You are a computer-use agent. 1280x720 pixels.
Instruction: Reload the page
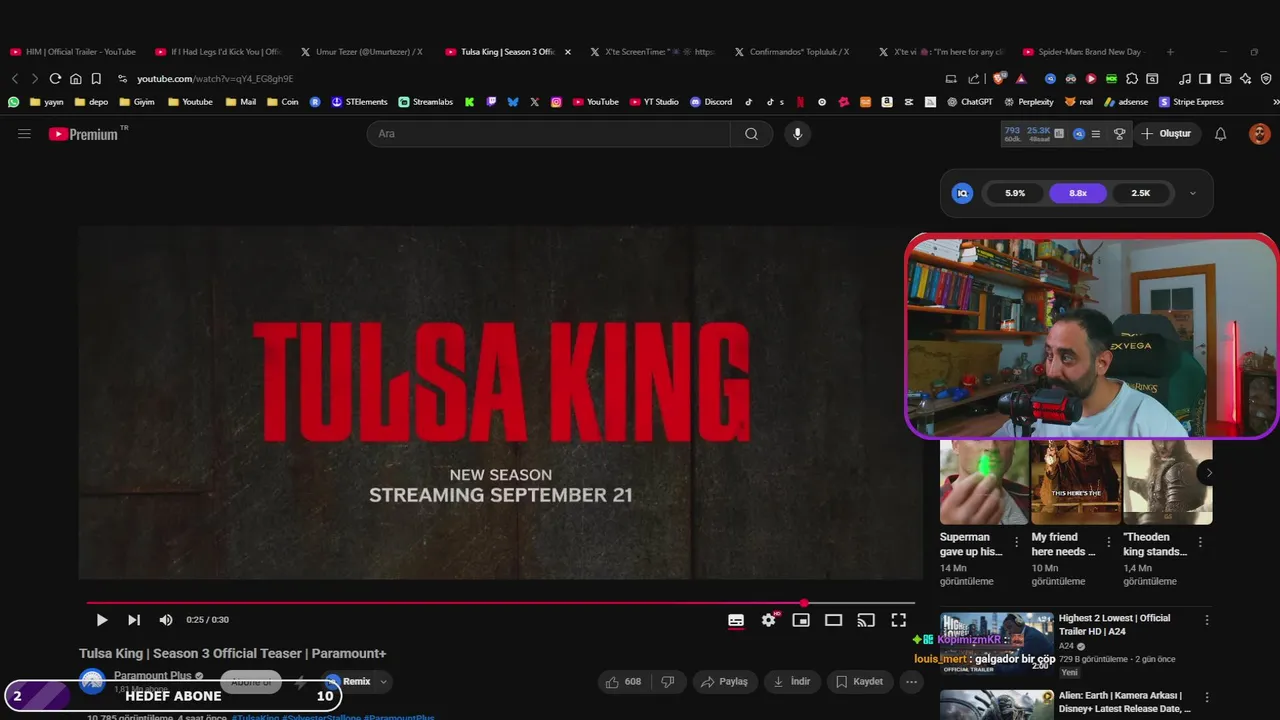click(x=55, y=79)
